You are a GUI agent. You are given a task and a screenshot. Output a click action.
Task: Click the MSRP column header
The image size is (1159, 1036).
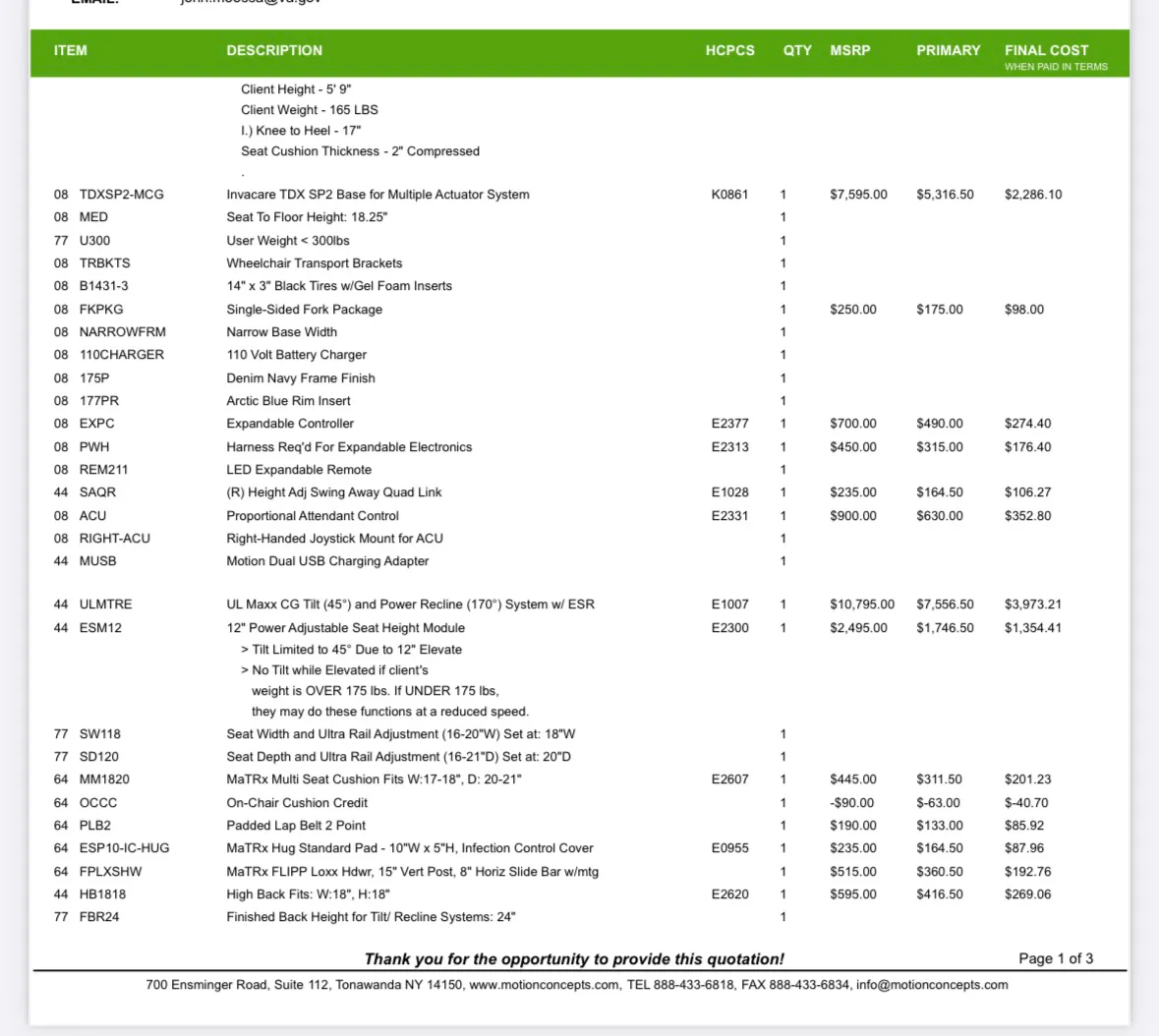(x=849, y=51)
